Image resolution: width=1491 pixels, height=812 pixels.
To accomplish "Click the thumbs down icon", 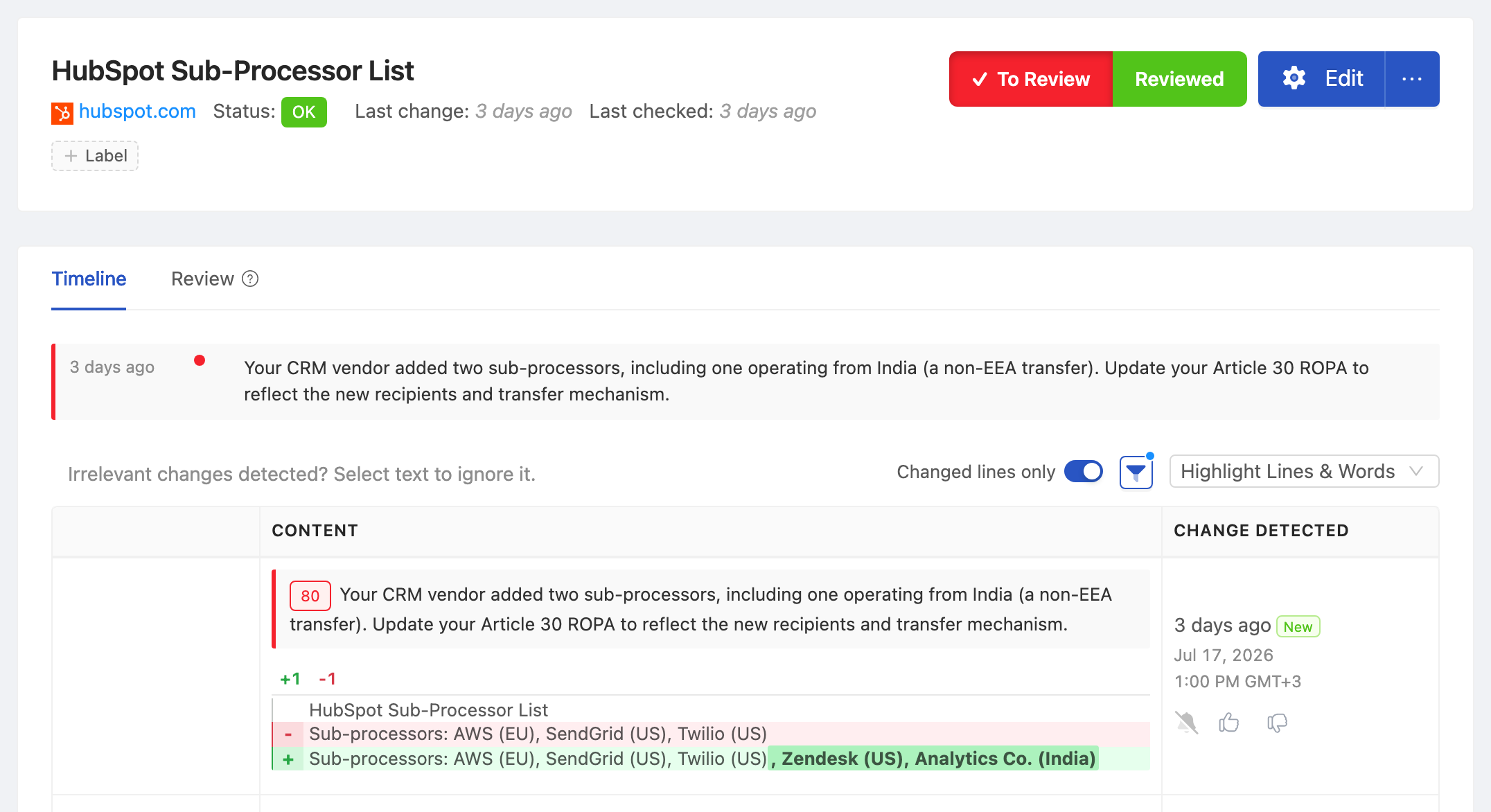I will point(1277,723).
